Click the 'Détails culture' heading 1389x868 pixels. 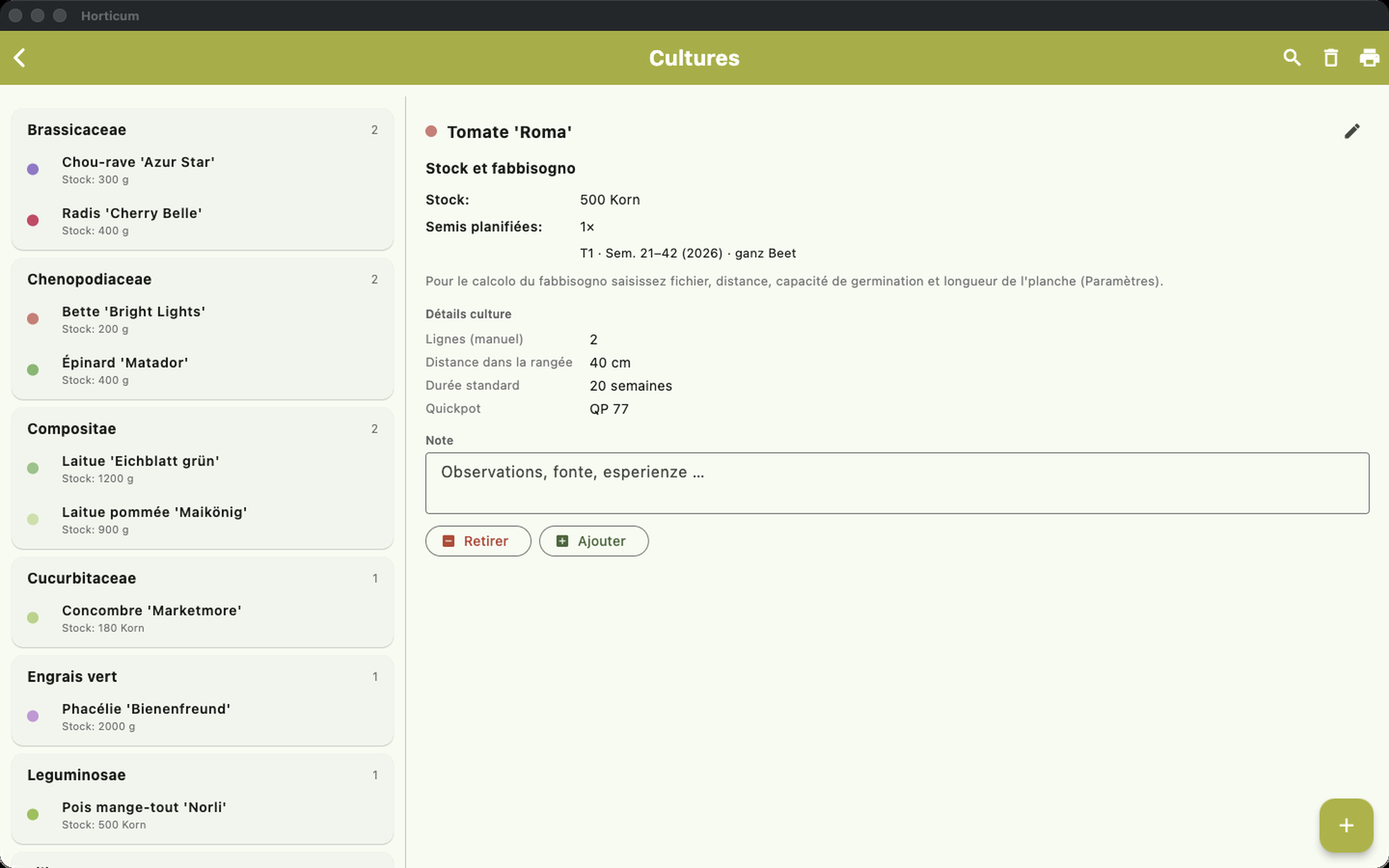(x=468, y=314)
